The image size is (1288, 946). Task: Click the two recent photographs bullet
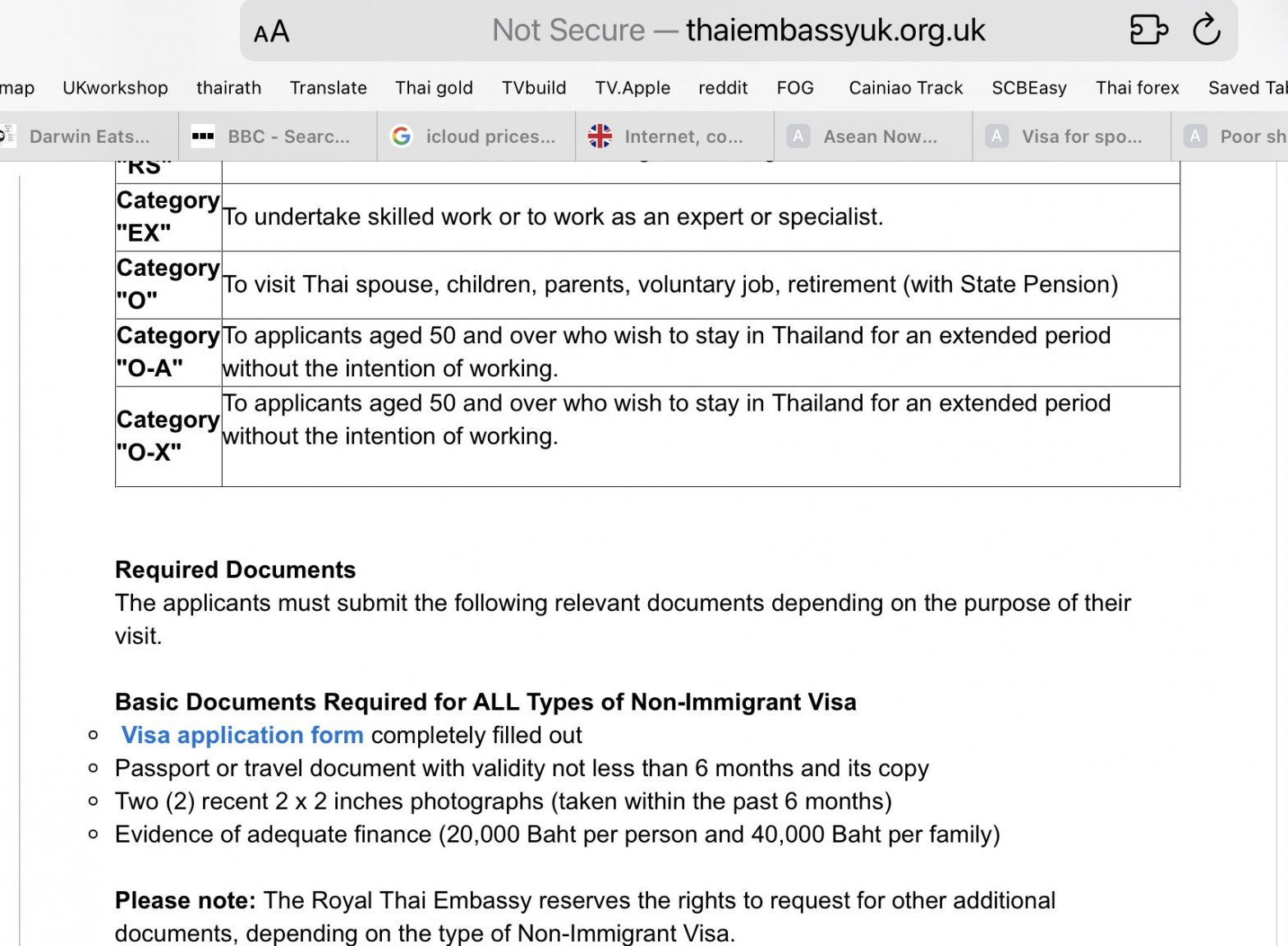503,801
